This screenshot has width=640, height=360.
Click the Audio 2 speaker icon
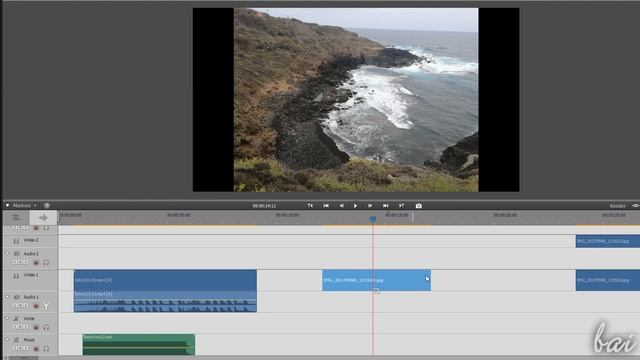(x=17, y=254)
